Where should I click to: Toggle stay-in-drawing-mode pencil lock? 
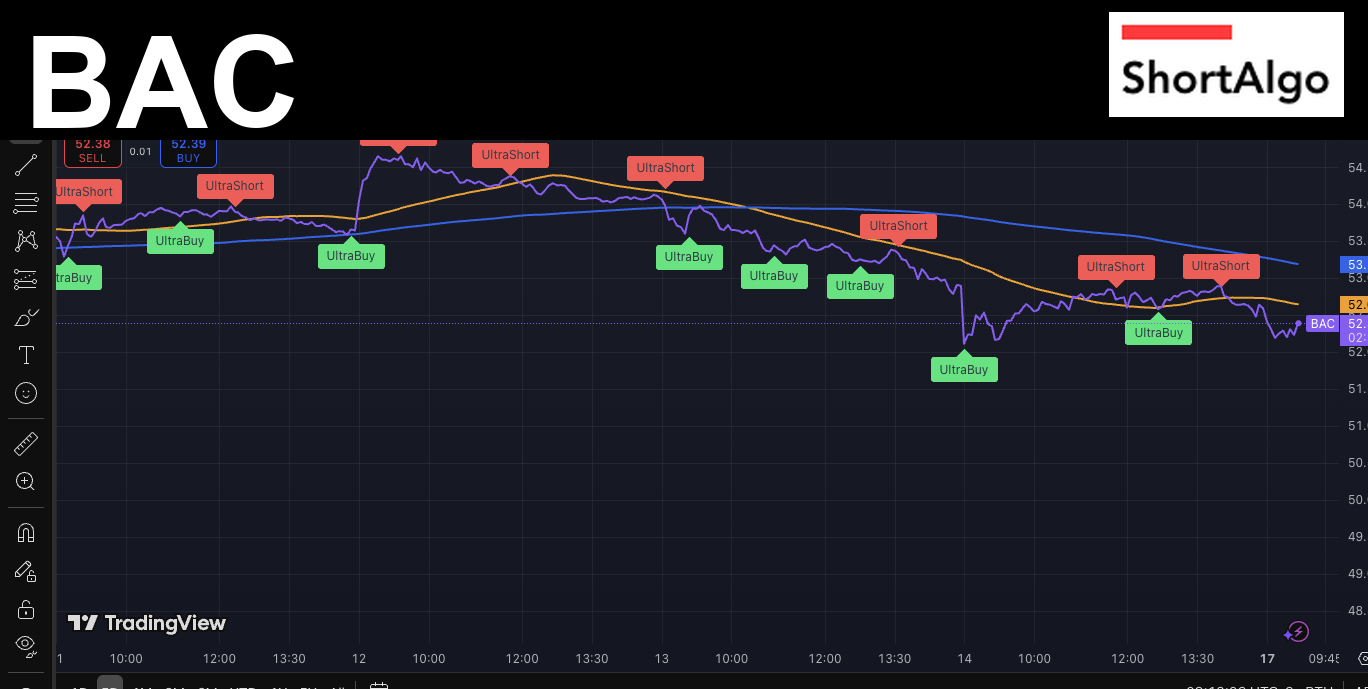pos(26,571)
